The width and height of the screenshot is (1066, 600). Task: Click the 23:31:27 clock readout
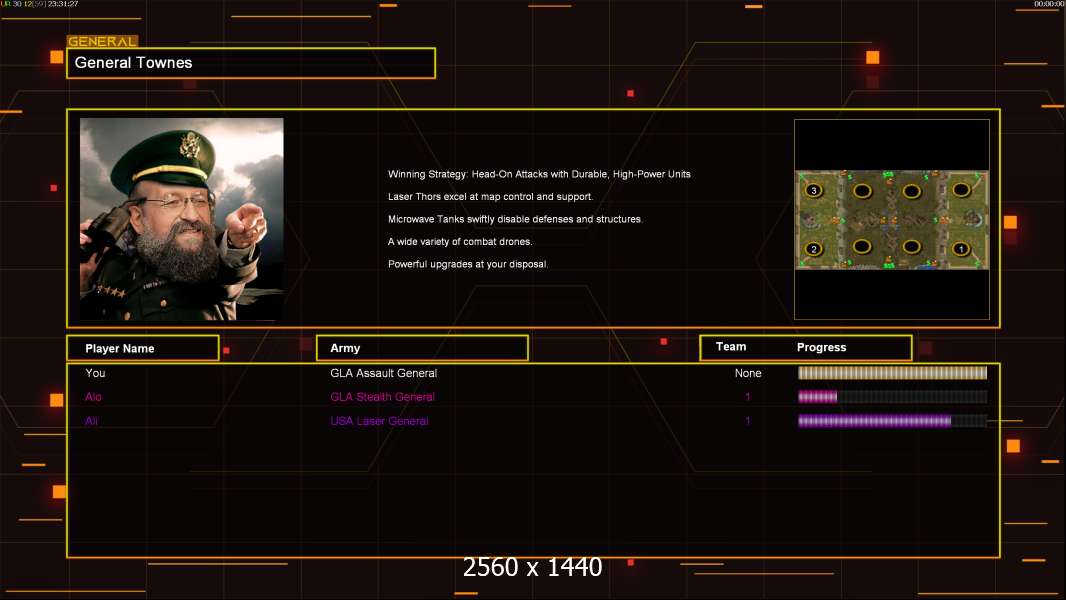[x=63, y=4]
